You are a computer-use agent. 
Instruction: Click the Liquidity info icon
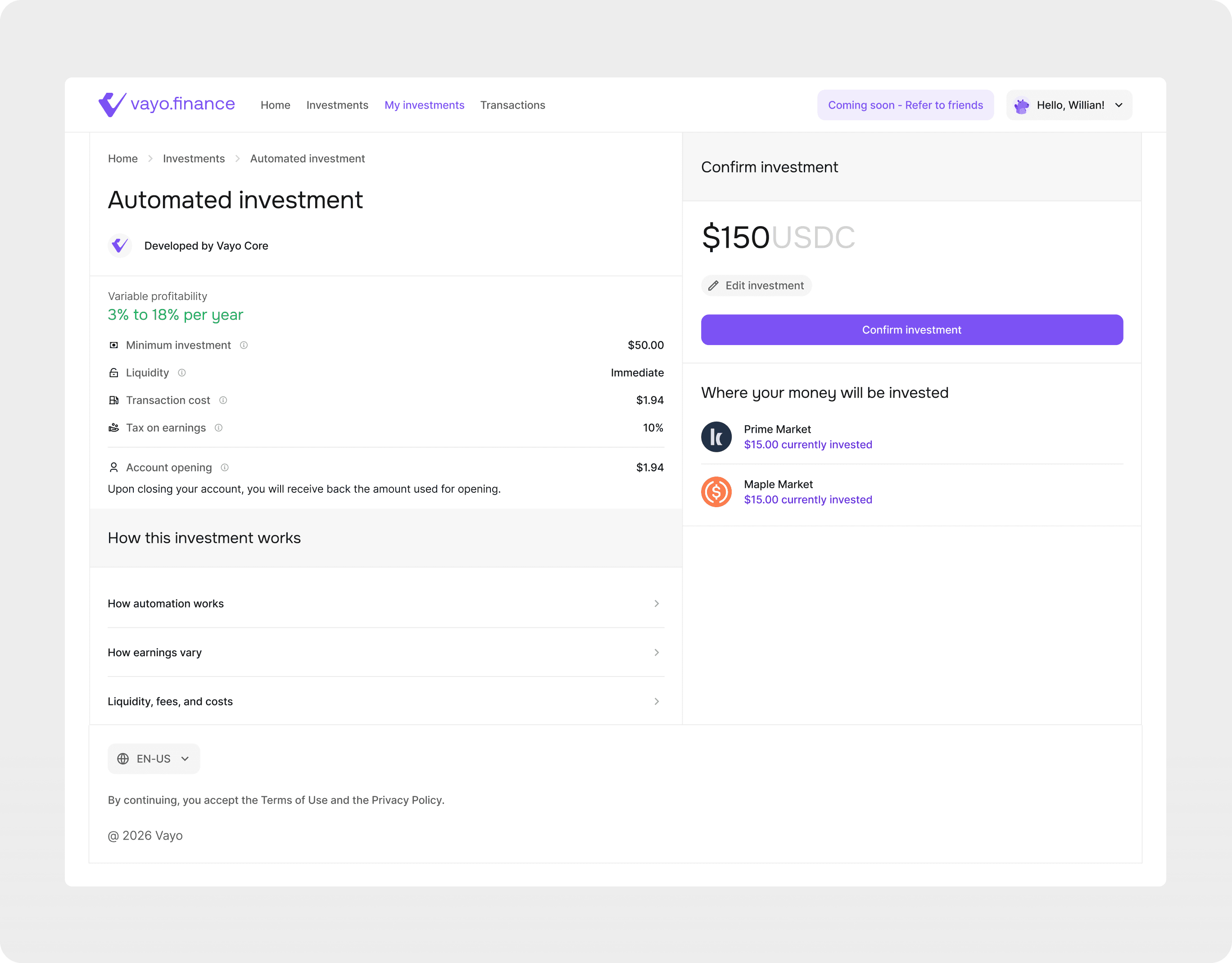point(181,373)
